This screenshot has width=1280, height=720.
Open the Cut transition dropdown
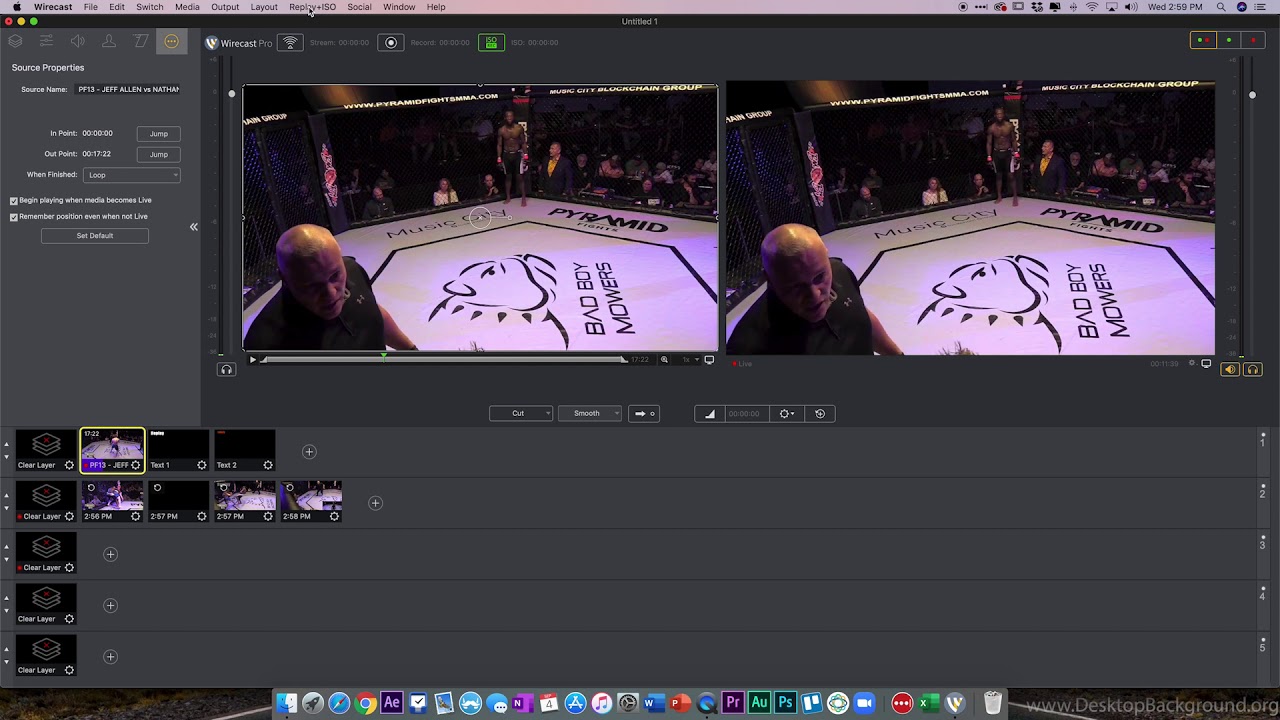(x=521, y=414)
